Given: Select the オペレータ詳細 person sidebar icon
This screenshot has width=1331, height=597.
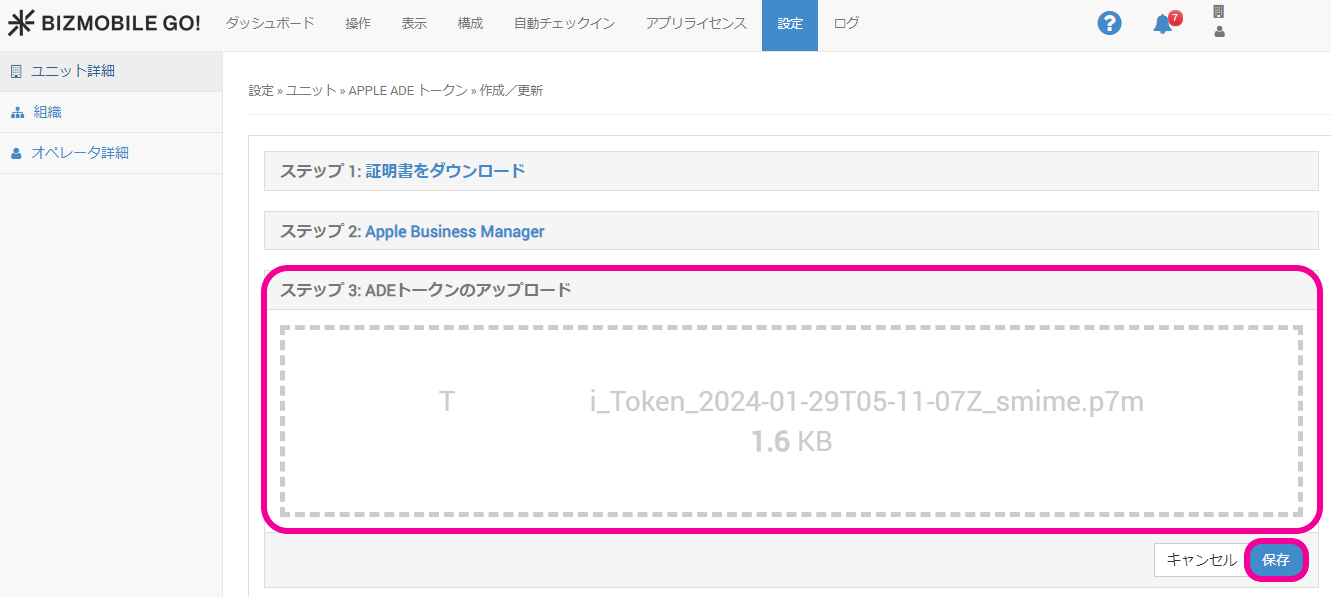Looking at the screenshot, I should [x=16, y=153].
